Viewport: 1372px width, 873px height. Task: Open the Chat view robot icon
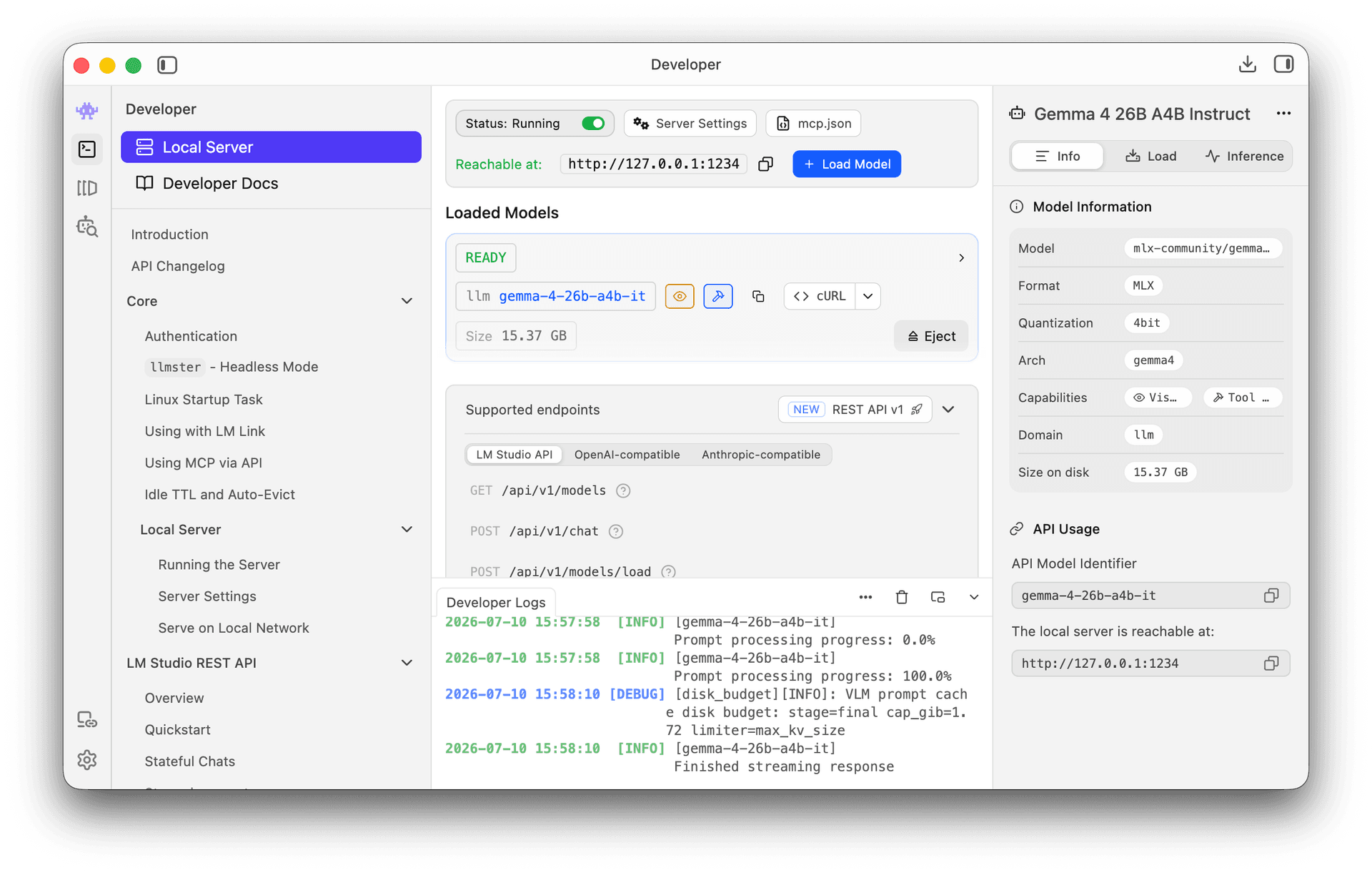pyautogui.click(x=87, y=110)
